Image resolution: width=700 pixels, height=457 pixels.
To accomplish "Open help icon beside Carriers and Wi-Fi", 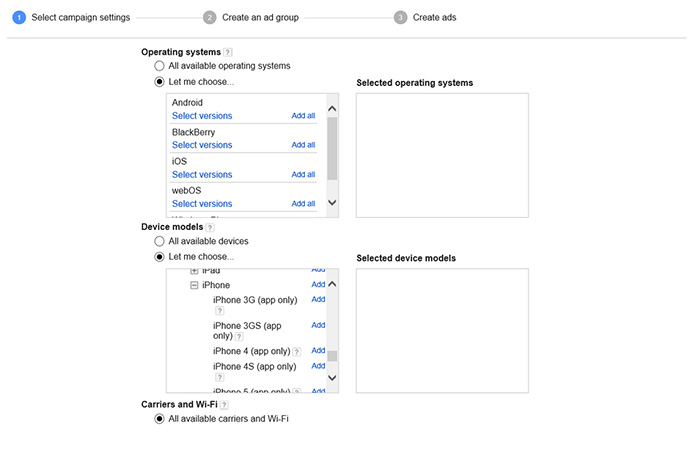I will pyautogui.click(x=225, y=405).
